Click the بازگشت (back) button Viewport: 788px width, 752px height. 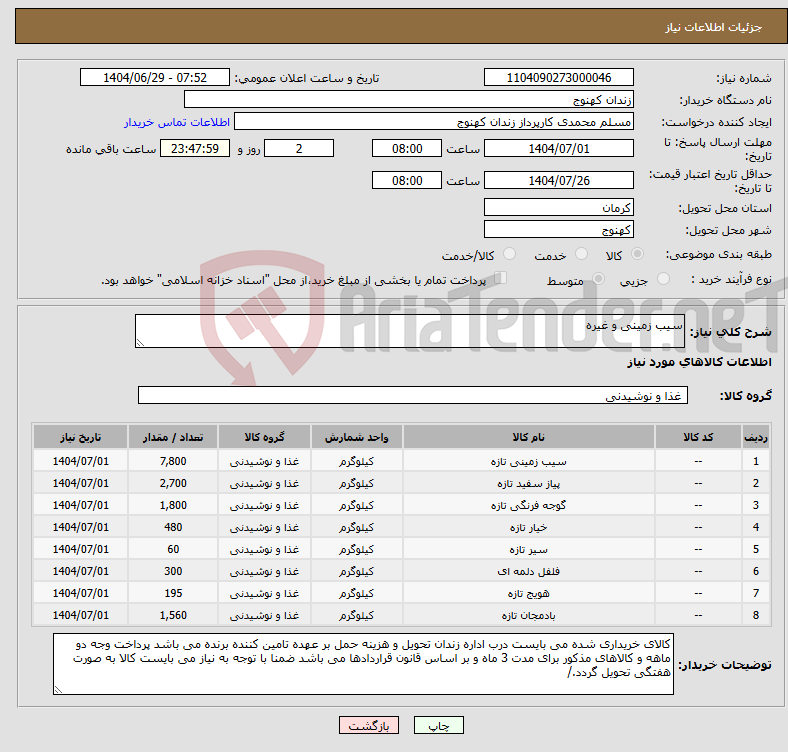[x=368, y=725]
